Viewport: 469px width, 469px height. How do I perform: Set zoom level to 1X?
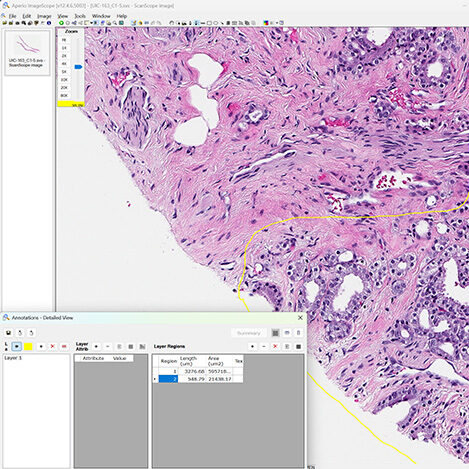pos(64,48)
